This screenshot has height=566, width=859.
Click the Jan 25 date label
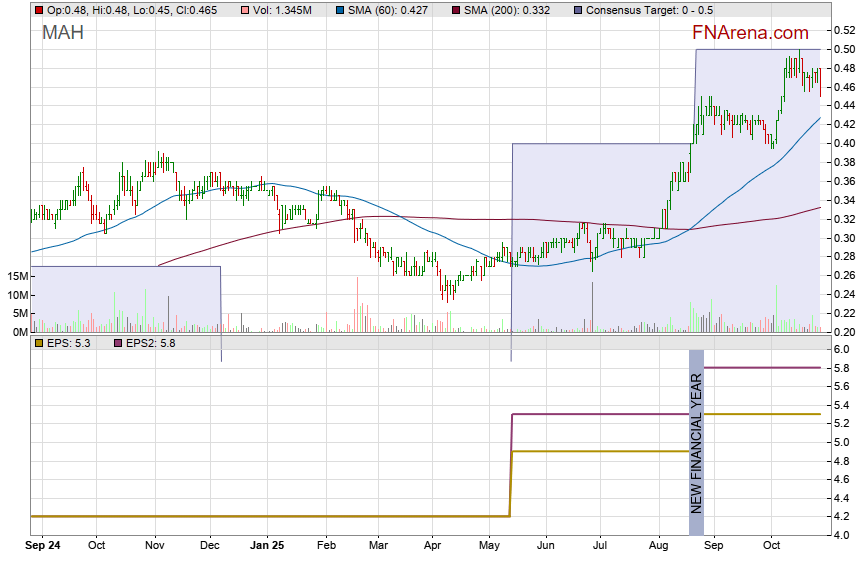(267, 547)
